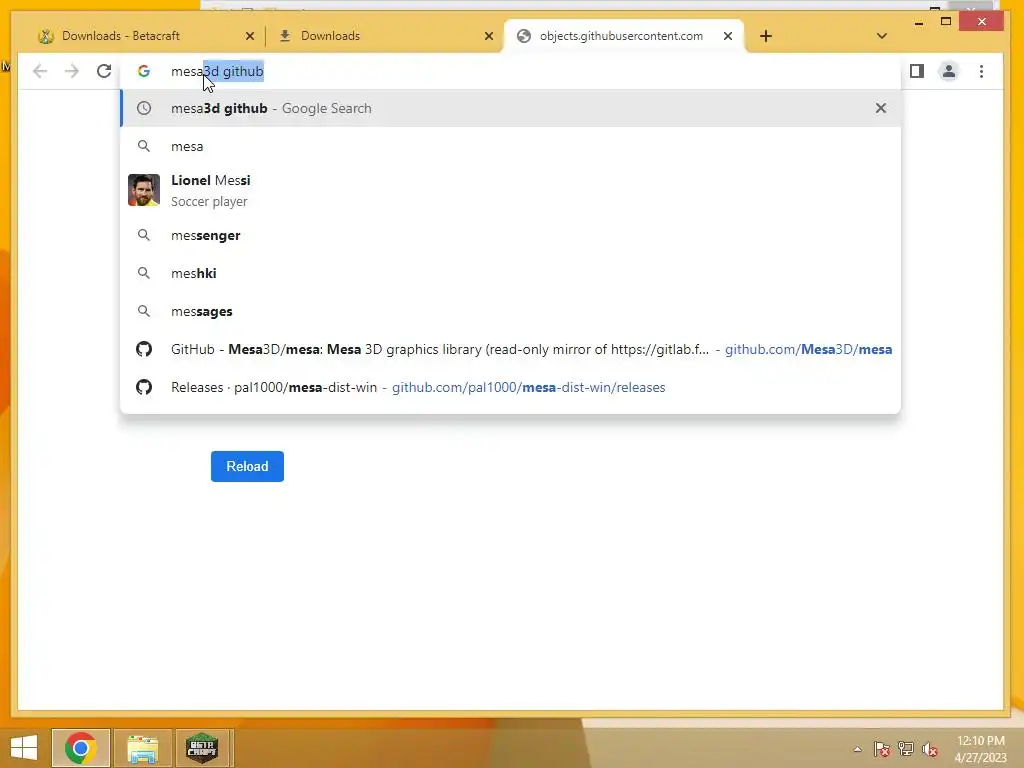Viewport: 1024px width, 768px height.
Task: Show hidden system tray icons
Action: point(857,749)
